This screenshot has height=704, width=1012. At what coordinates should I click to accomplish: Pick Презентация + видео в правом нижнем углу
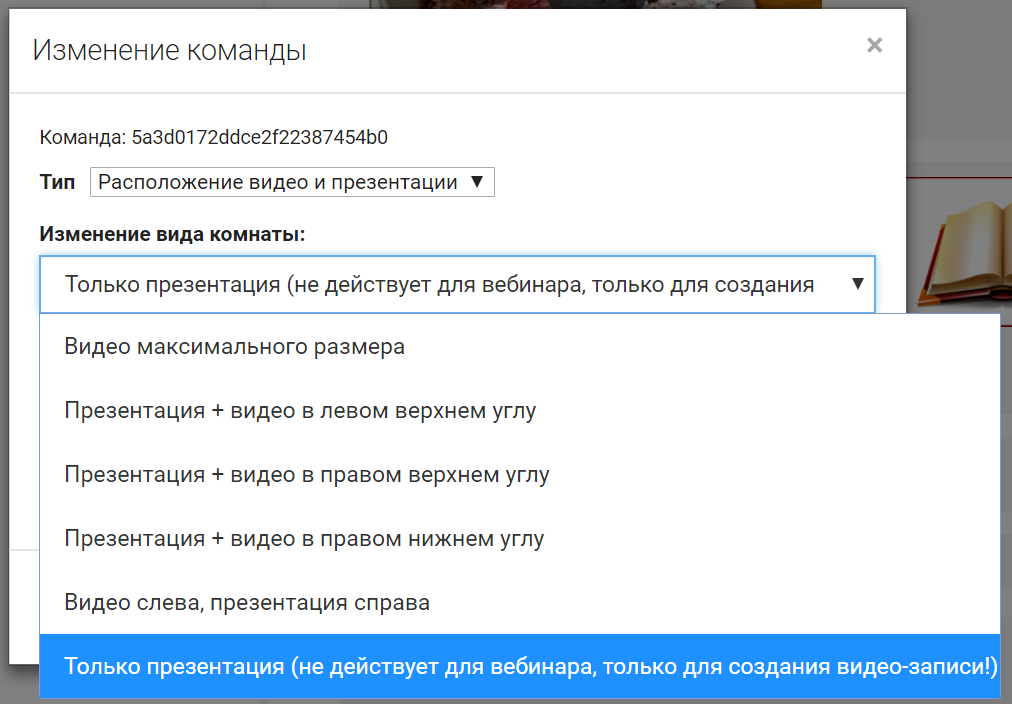[304, 538]
